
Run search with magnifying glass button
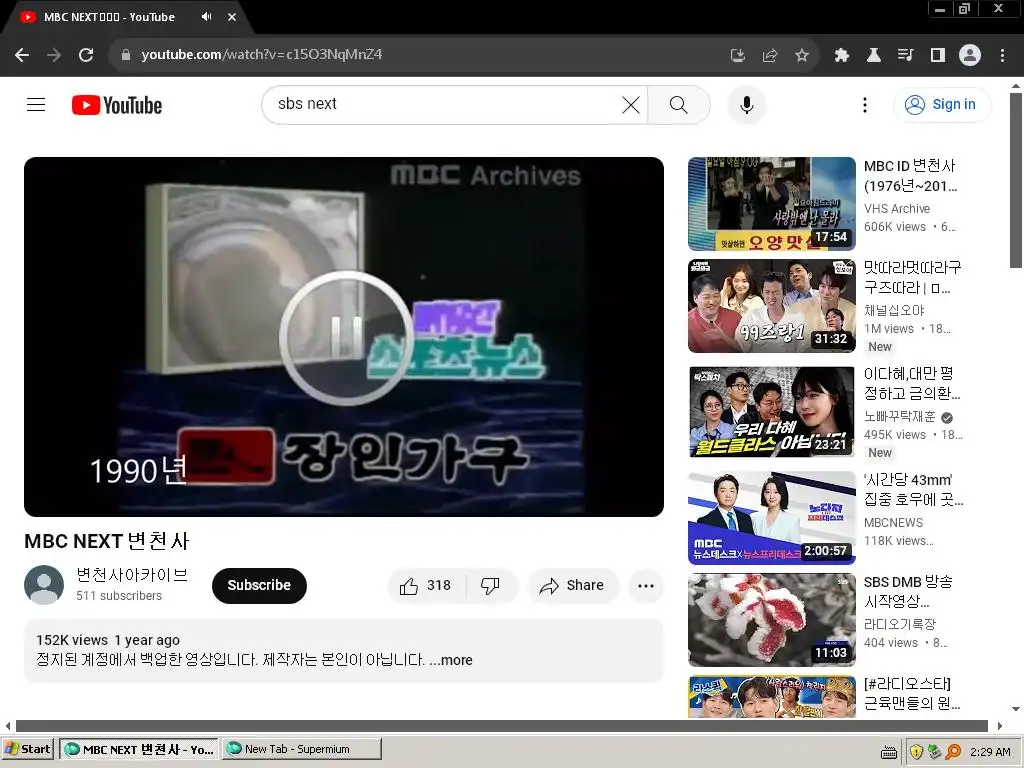pos(679,104)
